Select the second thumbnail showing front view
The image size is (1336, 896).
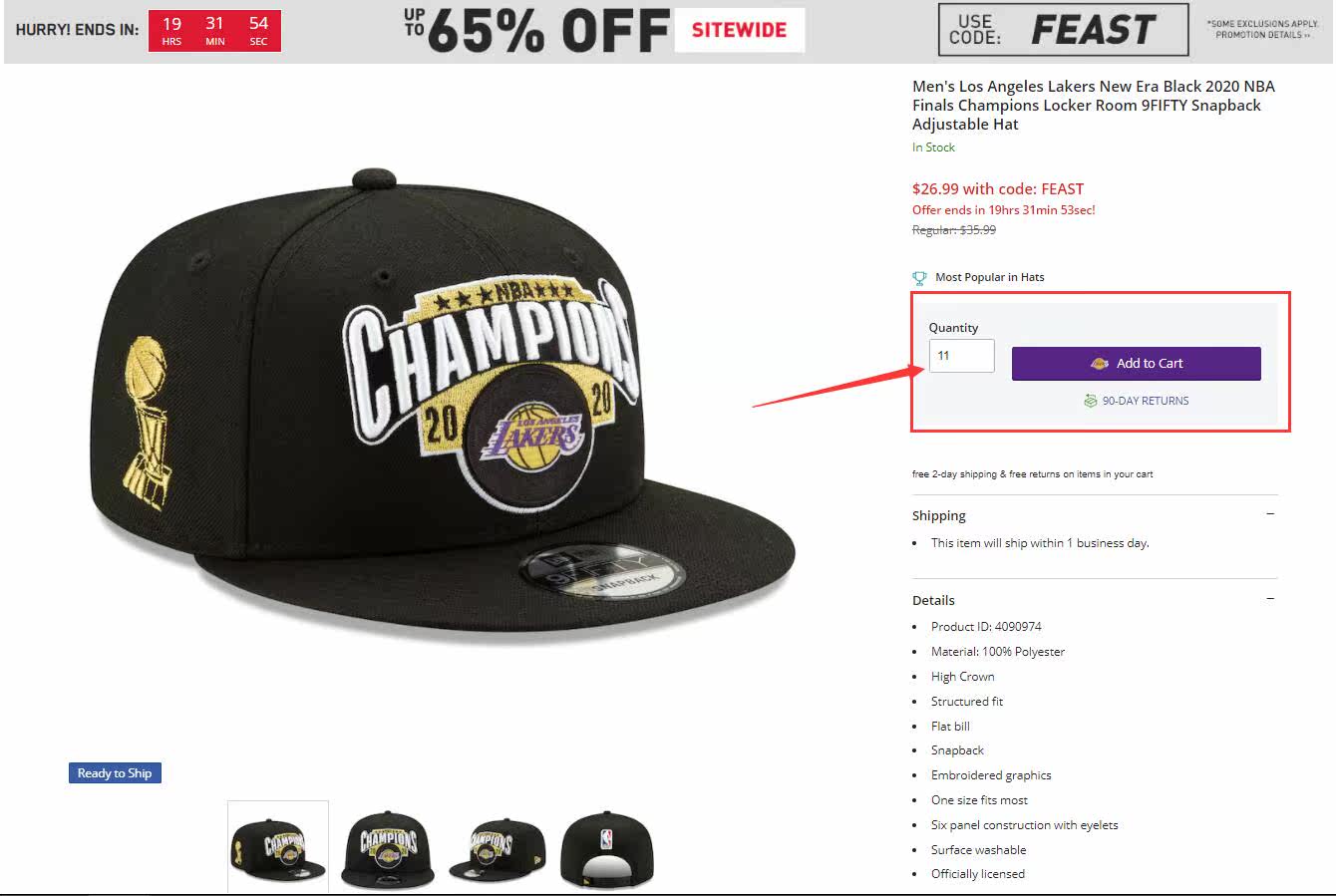point(387,847)
